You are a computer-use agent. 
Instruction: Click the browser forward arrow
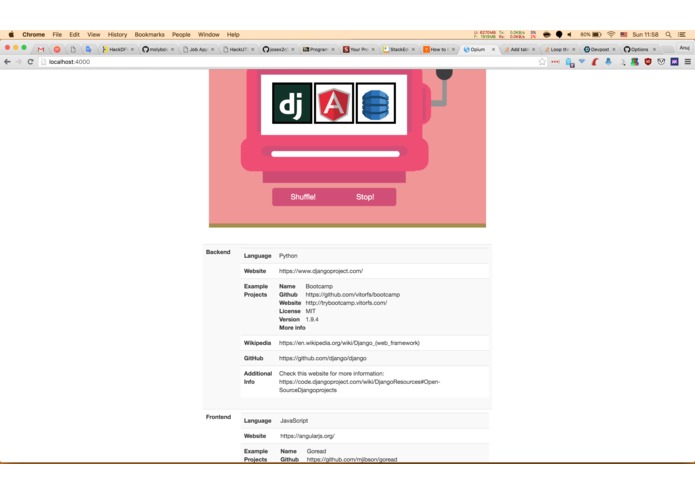tap(19, 62)
